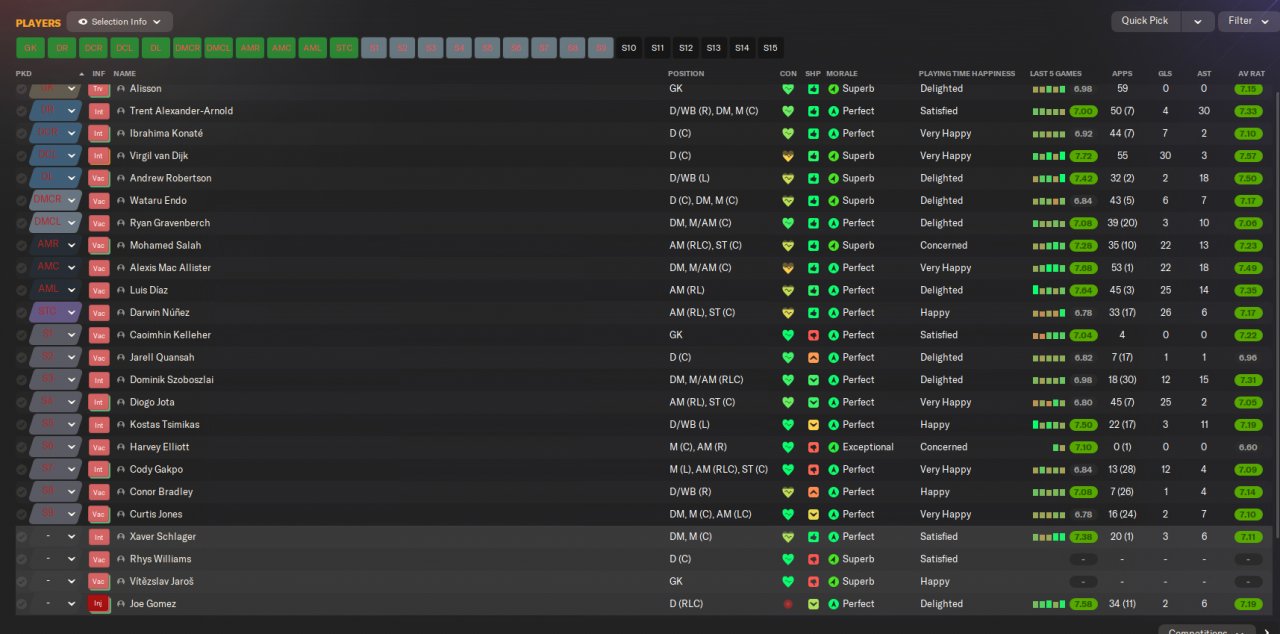Open Rhys Williams' unassigned position dropdown
Image resolution: width=1280 pixels, height=634 pixels.
pos(55,559)
